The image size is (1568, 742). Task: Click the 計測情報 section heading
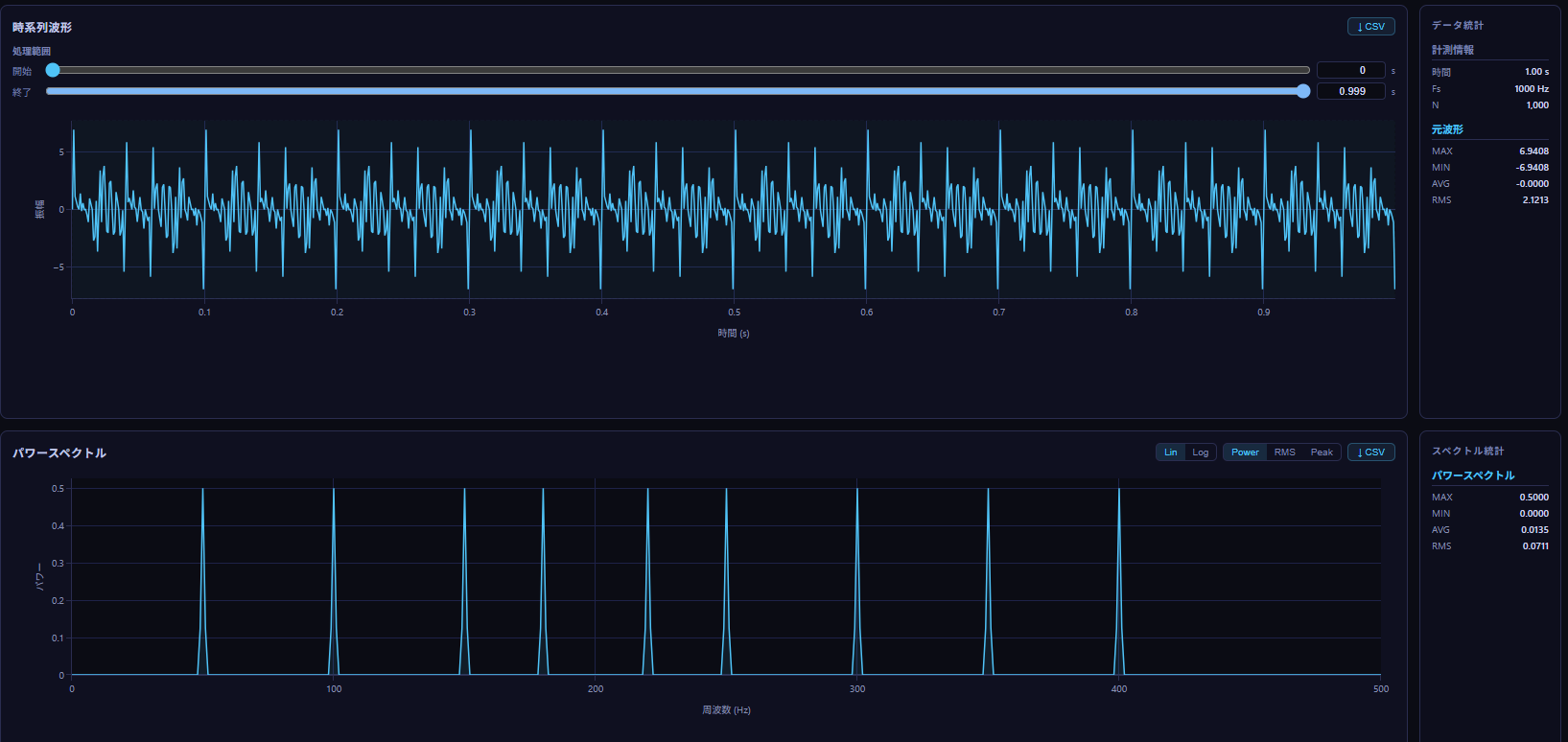(x=1453, y=50)
